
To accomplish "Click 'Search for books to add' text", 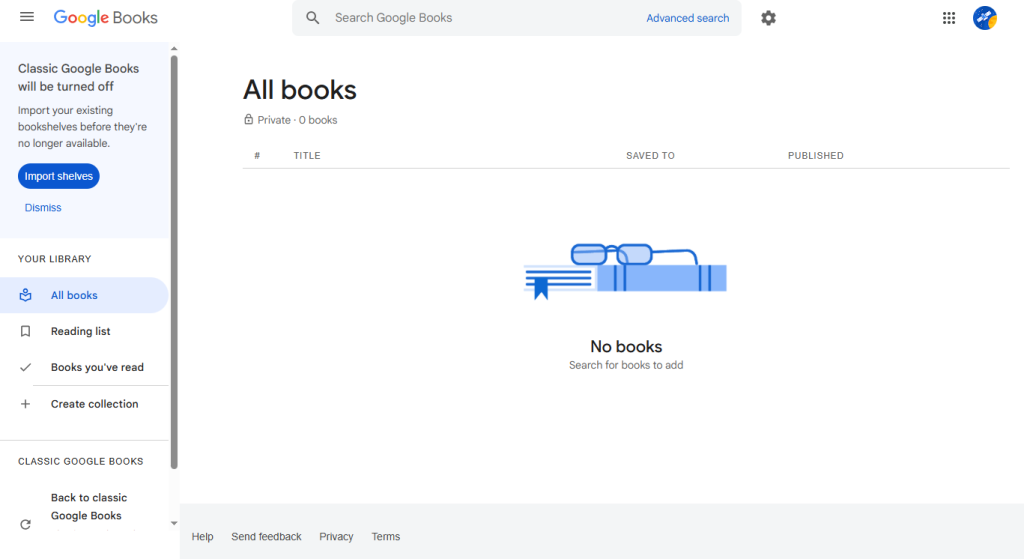I will tap(626, 365).
